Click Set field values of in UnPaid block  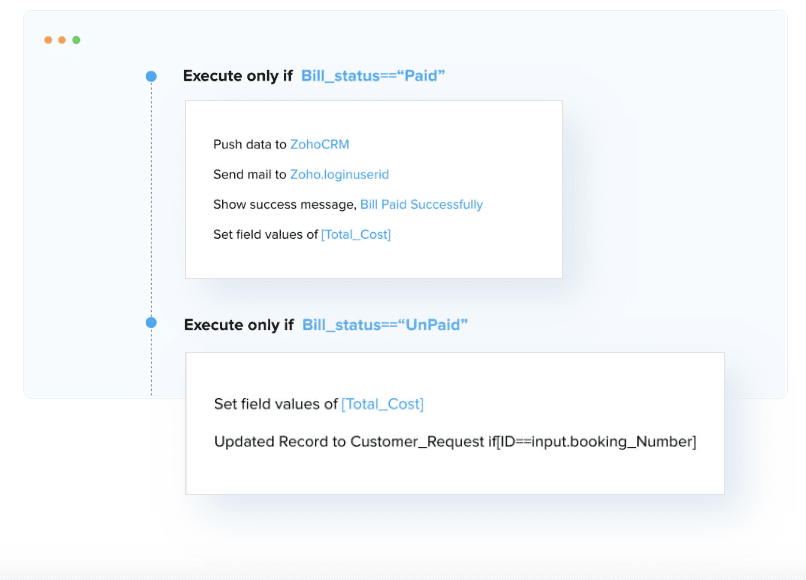276,404
